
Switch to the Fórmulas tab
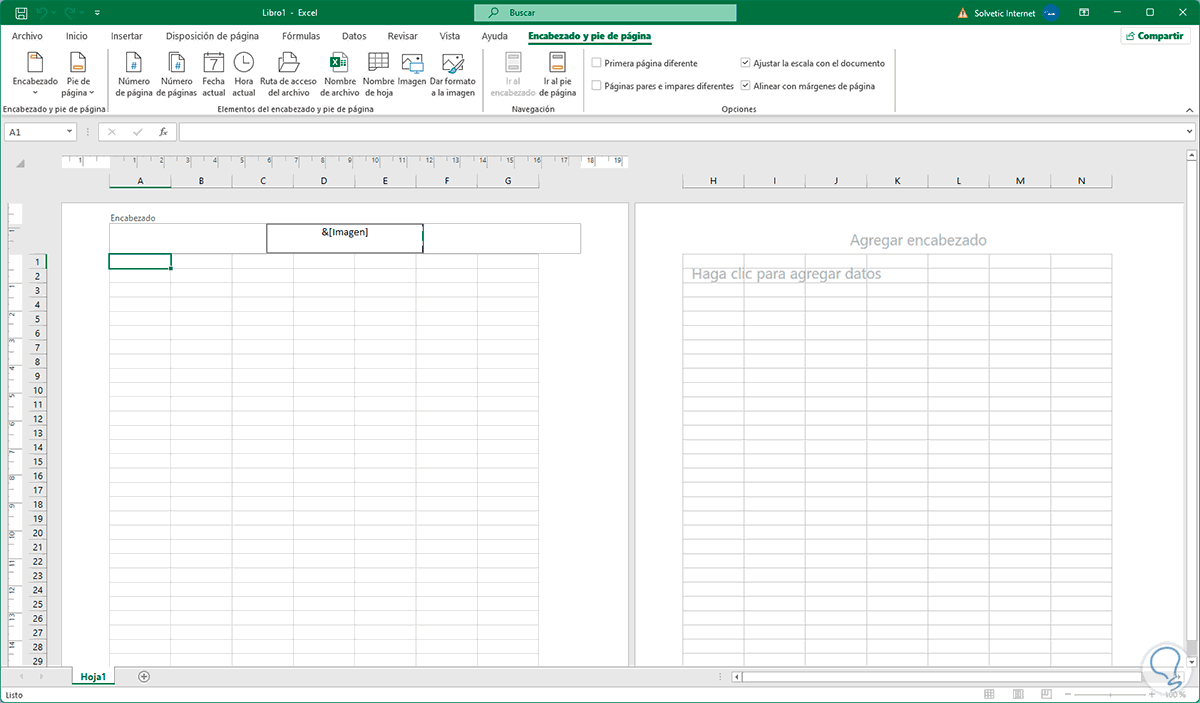click(x=301, y=36)
